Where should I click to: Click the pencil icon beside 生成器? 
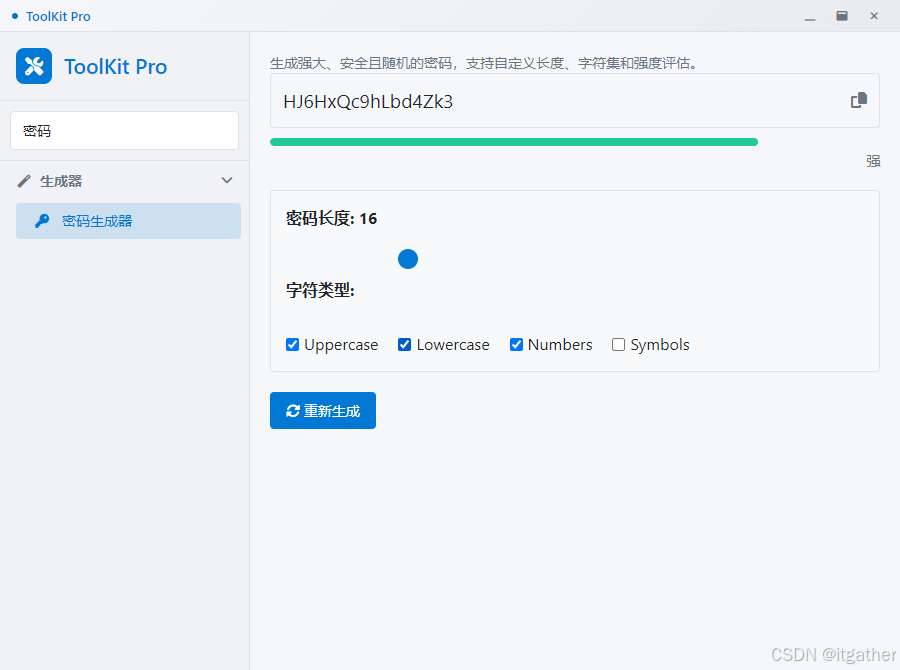[24, 181]
